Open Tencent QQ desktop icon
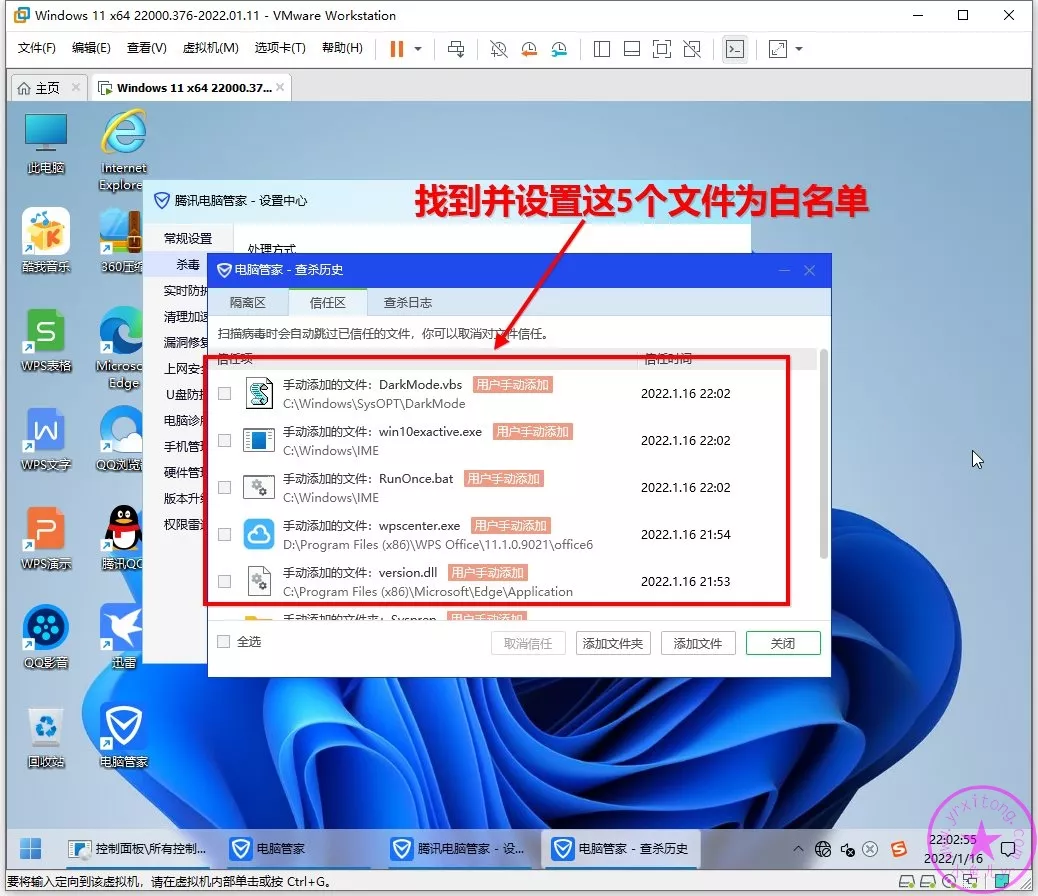The image size is (1038, 896). pos(123,536)
